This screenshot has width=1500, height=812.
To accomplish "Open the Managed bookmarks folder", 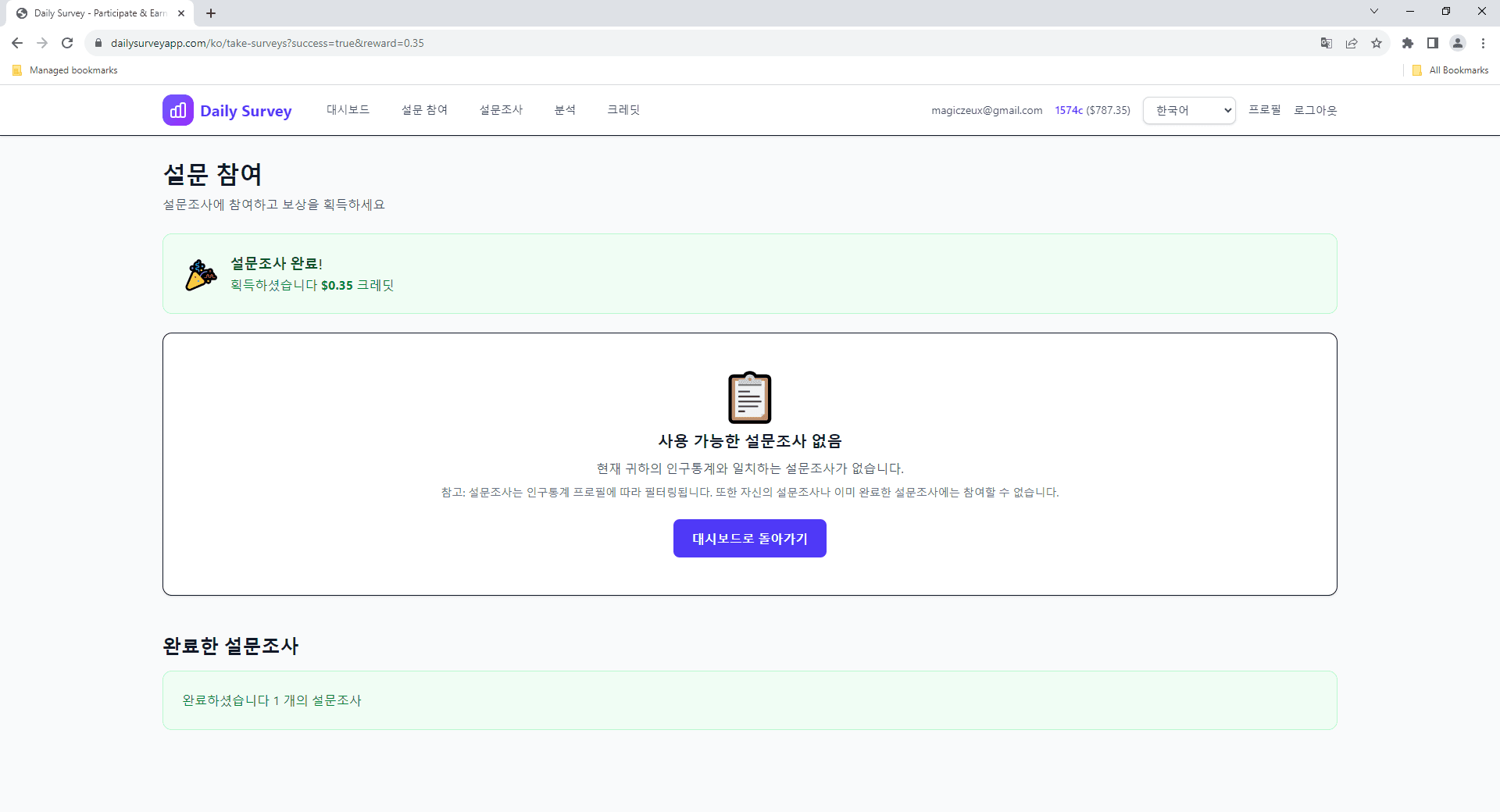I will pyautogui.click(x=64, y=69).
